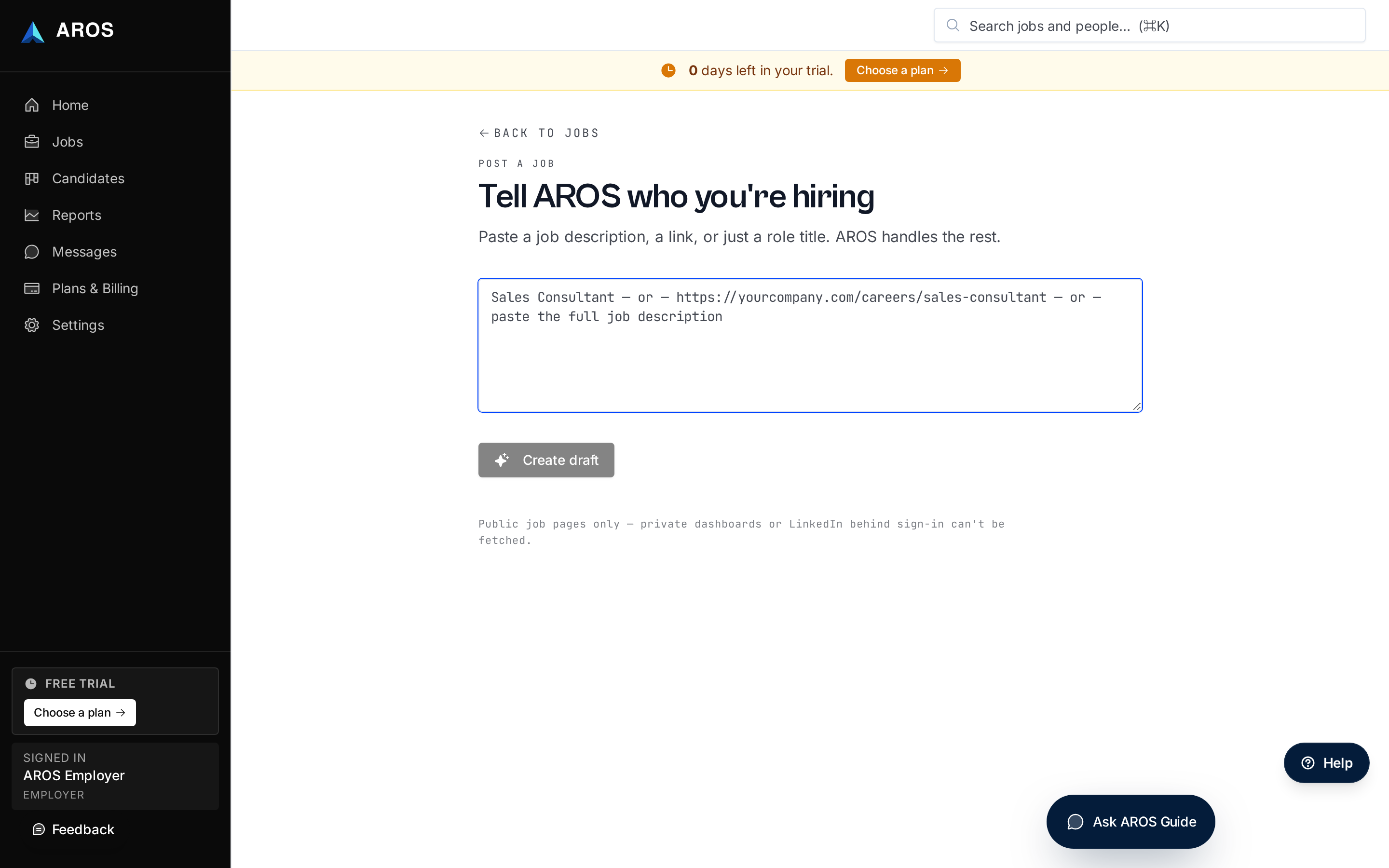Go to the Jobs section
The height and width of the screenshot is (868, 1389).
(115, 142)
